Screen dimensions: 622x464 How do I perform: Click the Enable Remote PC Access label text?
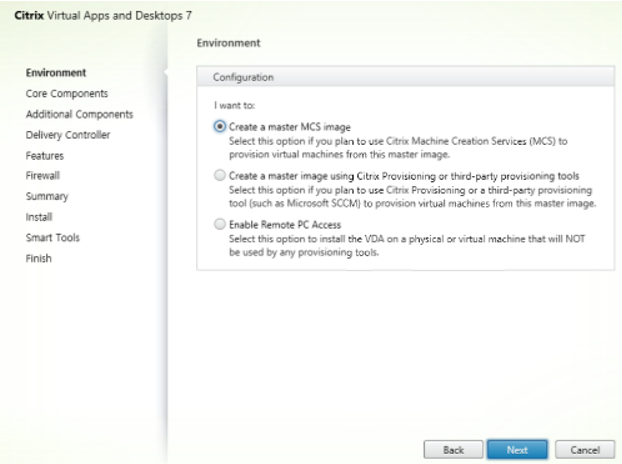coord(285,224)
